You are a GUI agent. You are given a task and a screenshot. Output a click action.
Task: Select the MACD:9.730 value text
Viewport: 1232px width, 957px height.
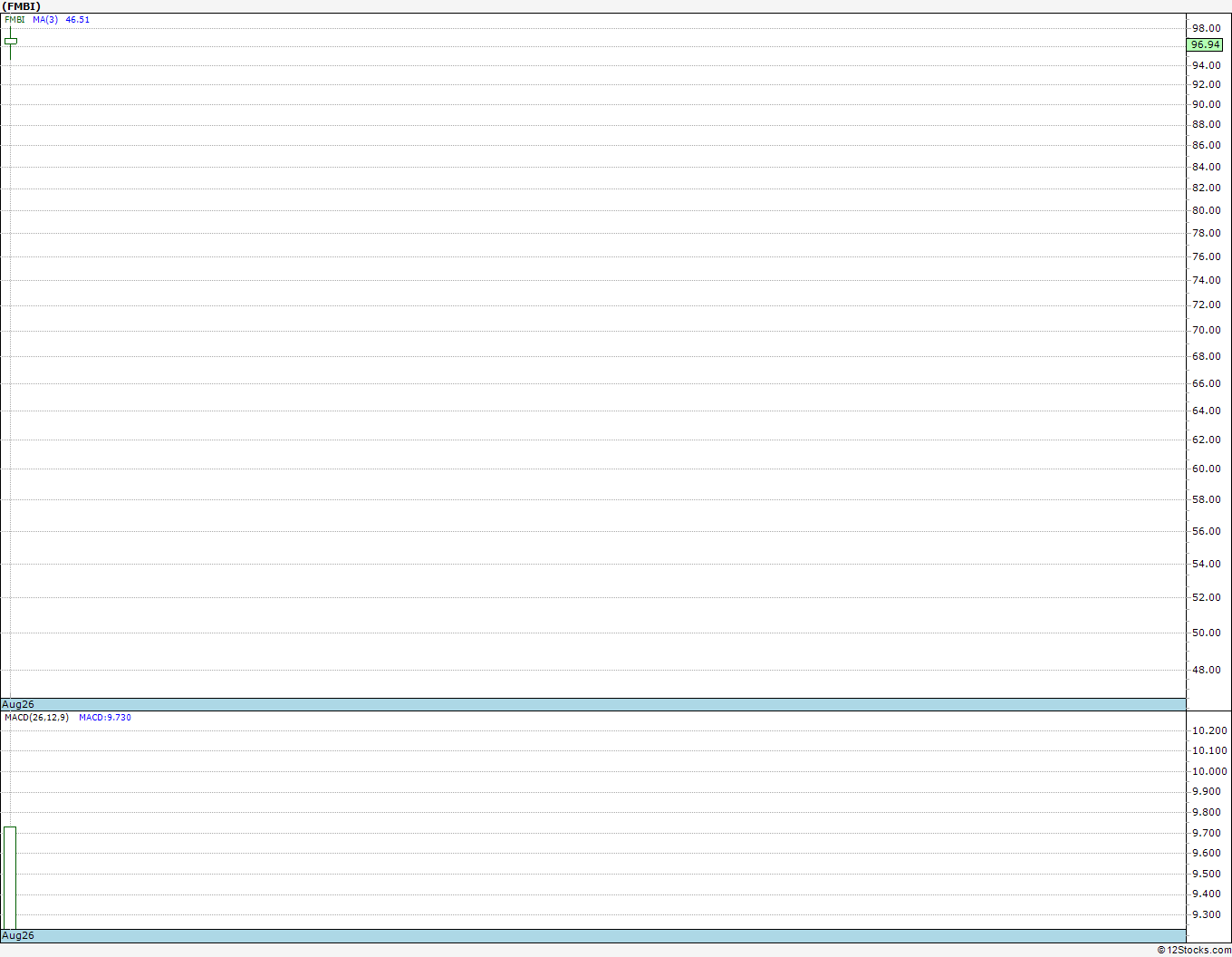(x=105, y=717)
